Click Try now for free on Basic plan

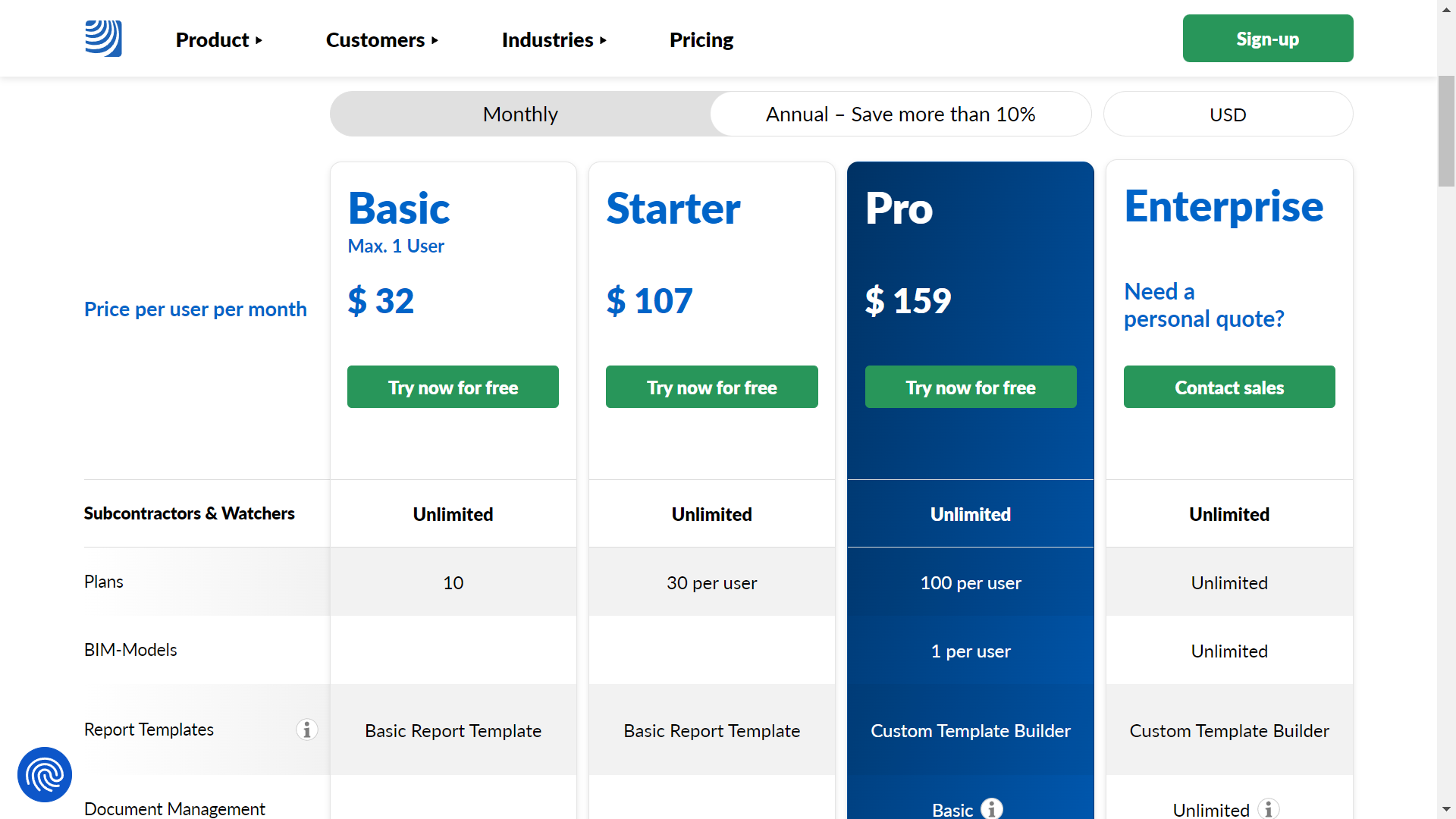click(452, 386)
